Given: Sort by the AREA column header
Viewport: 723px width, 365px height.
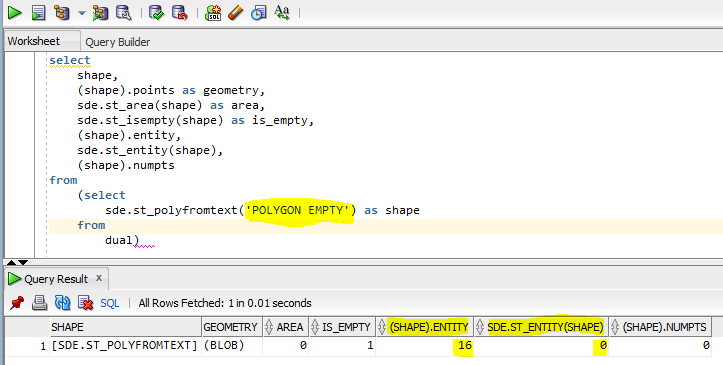Looking at the screenshot, I should tap(285, 327).
